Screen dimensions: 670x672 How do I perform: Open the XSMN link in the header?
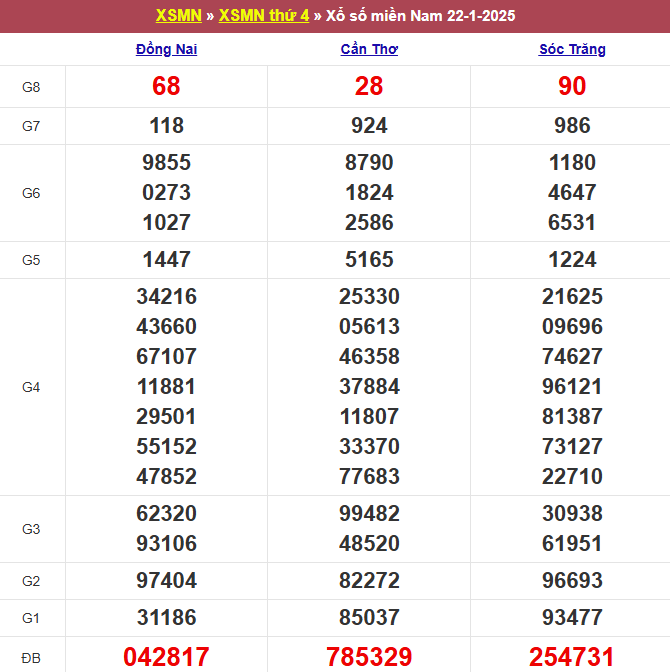click(x=179, y=16)
